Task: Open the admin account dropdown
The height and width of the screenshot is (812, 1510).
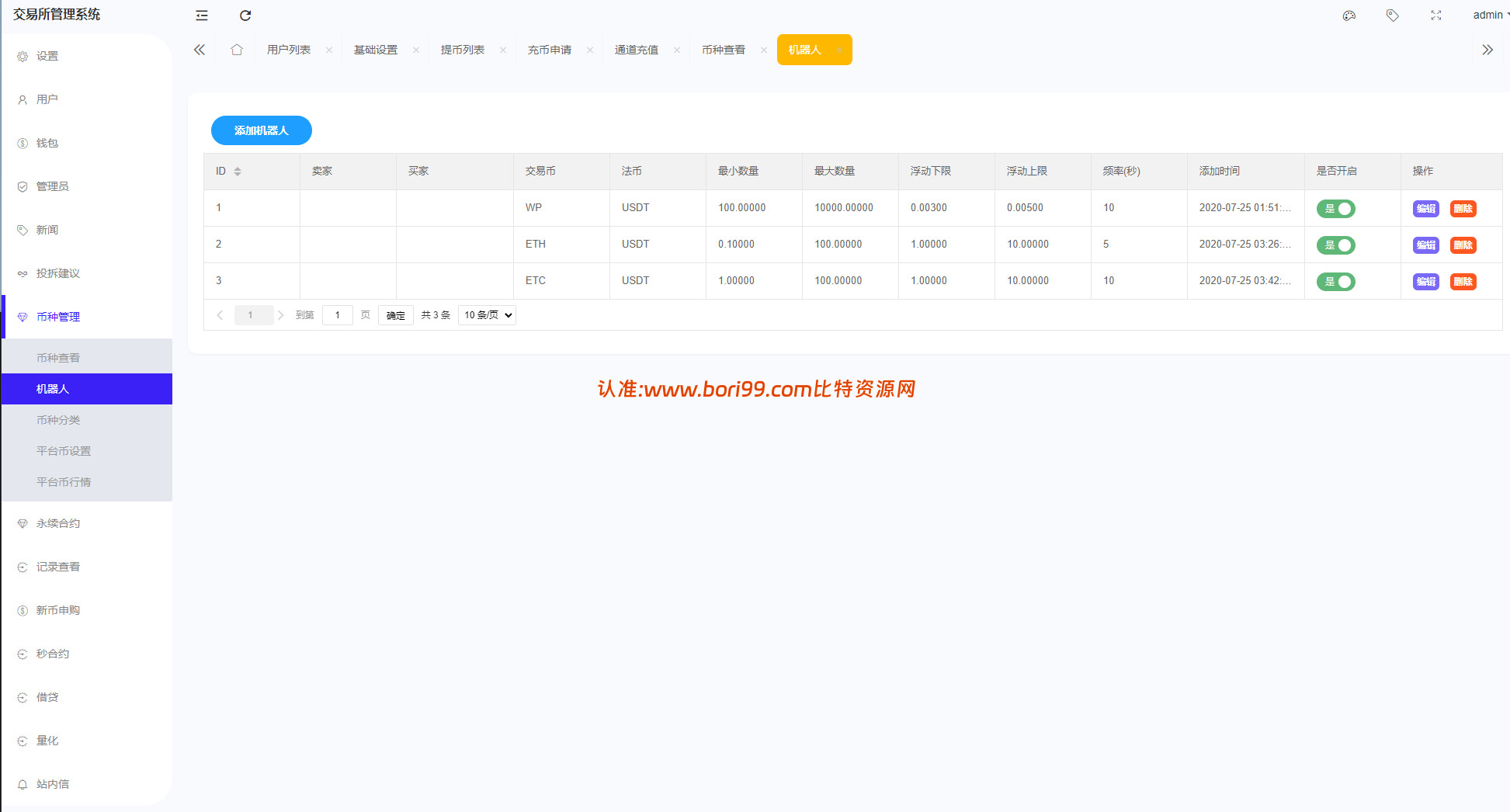Action: [1491, 15]
